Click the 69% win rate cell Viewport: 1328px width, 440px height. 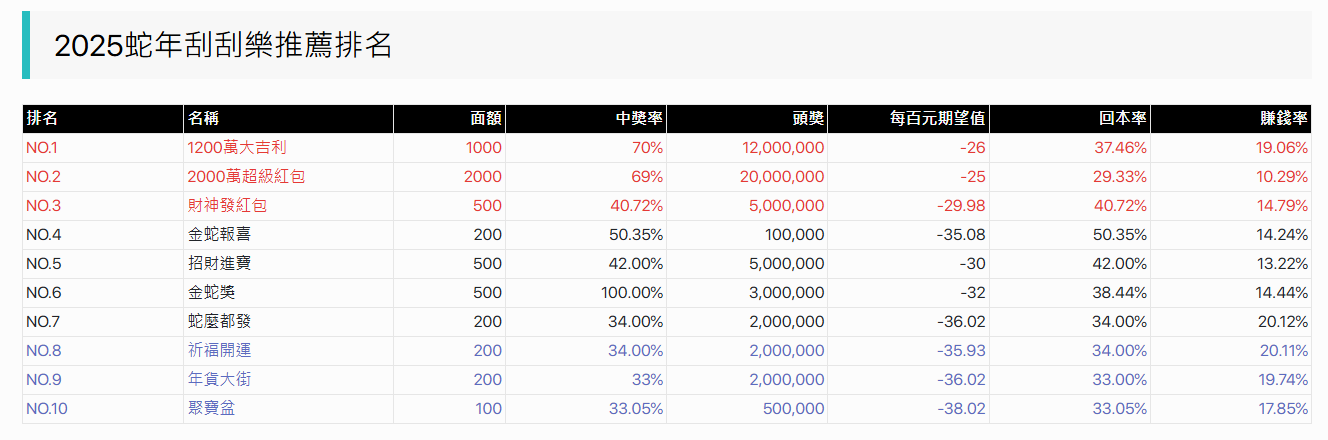point(586,177)
